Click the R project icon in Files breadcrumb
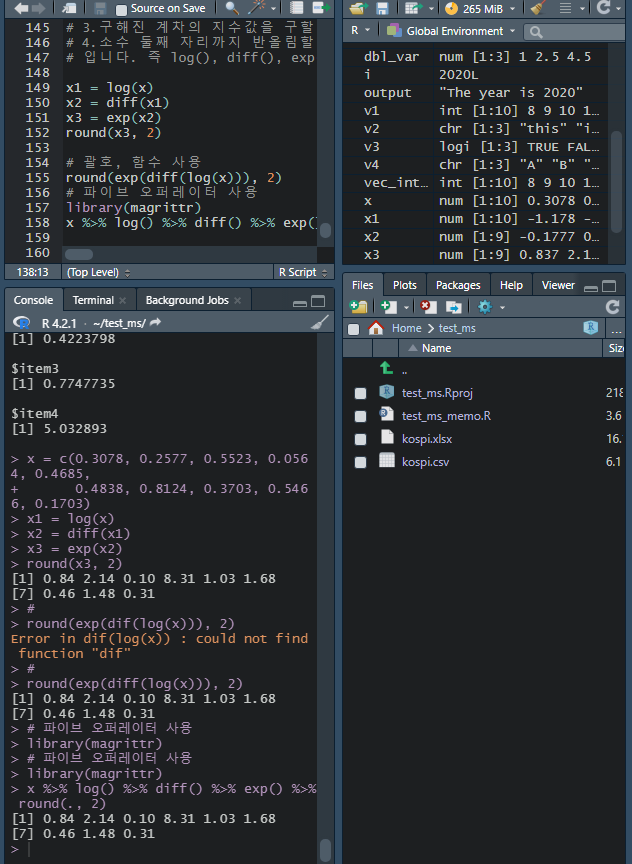632x864 pixels. click(x=591, y=327)
